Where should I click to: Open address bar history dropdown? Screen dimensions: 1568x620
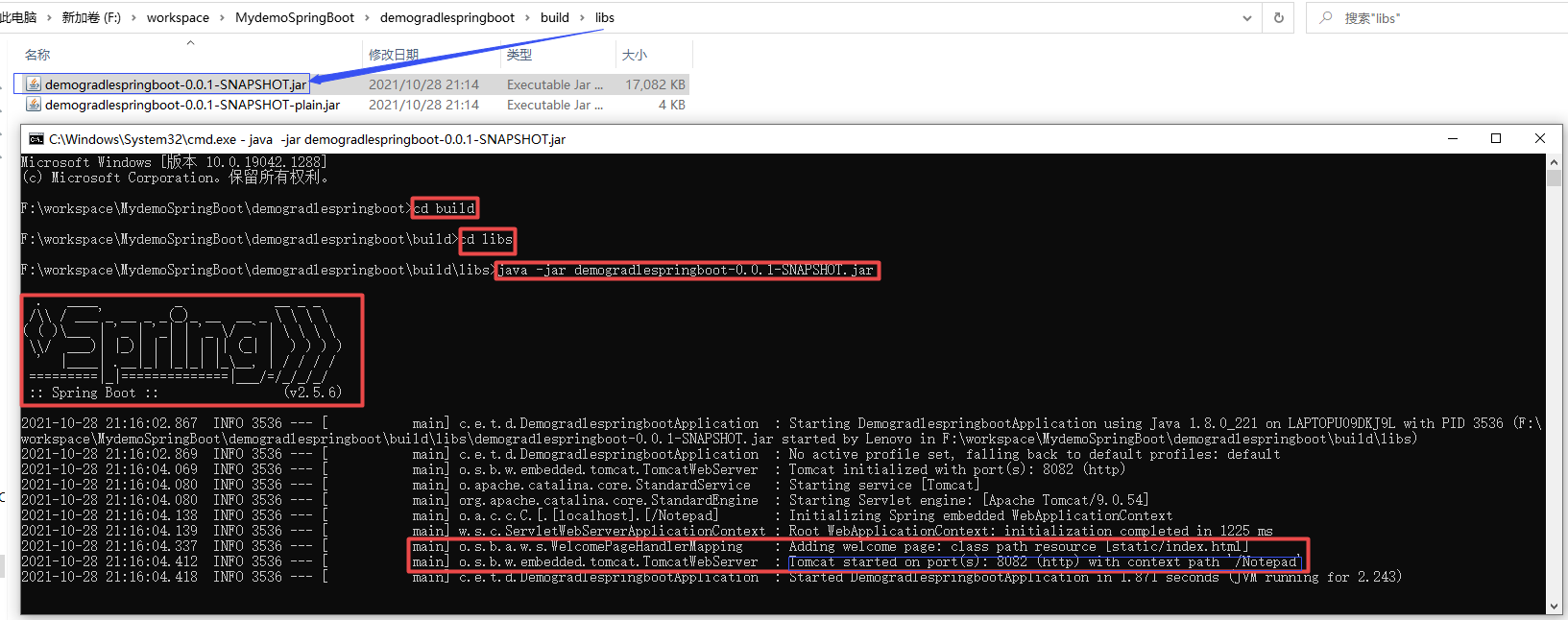click(1247, 17)
